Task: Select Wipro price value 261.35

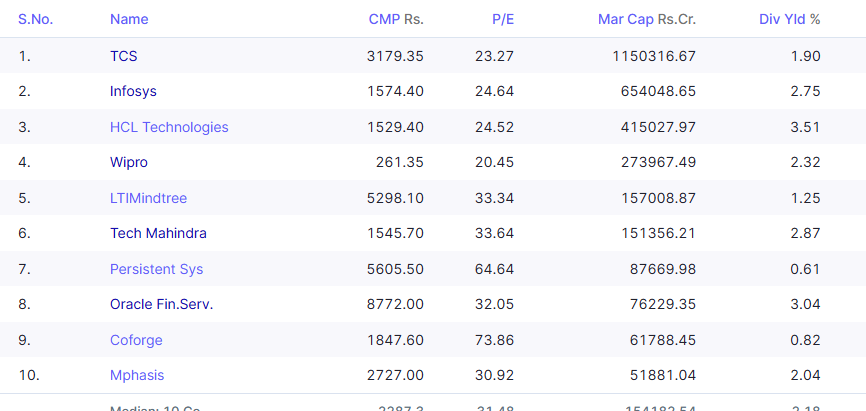Action: [x=400, y=162]
